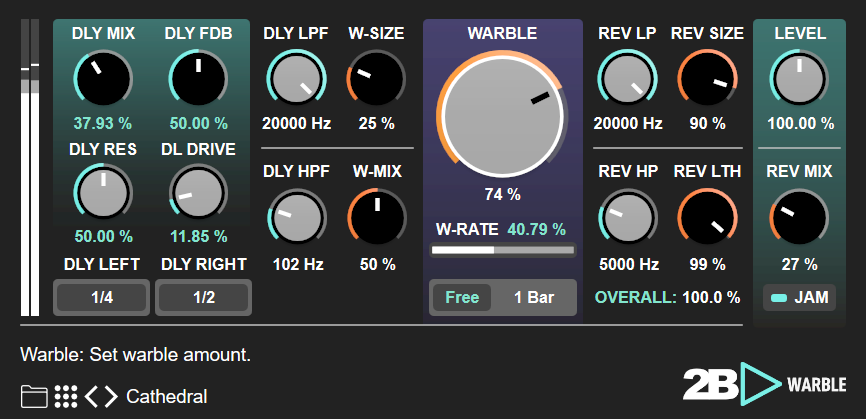866x419 pixels.
Task: Click the 20000 Hz DLY LPF value
Action: (x=297, y=123)
